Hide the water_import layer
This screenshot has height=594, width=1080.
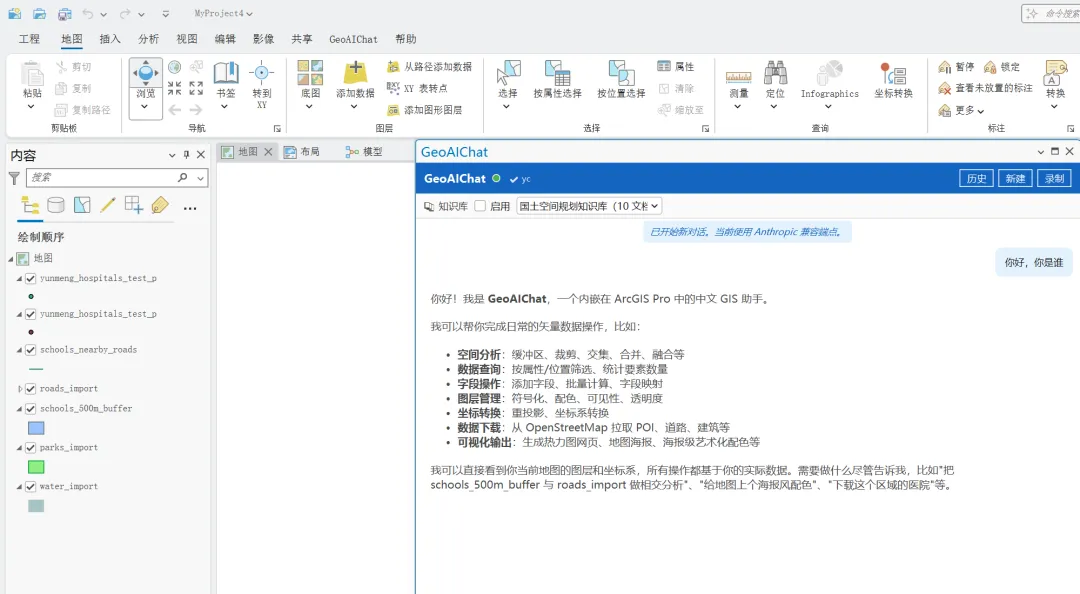click(30, 487)
